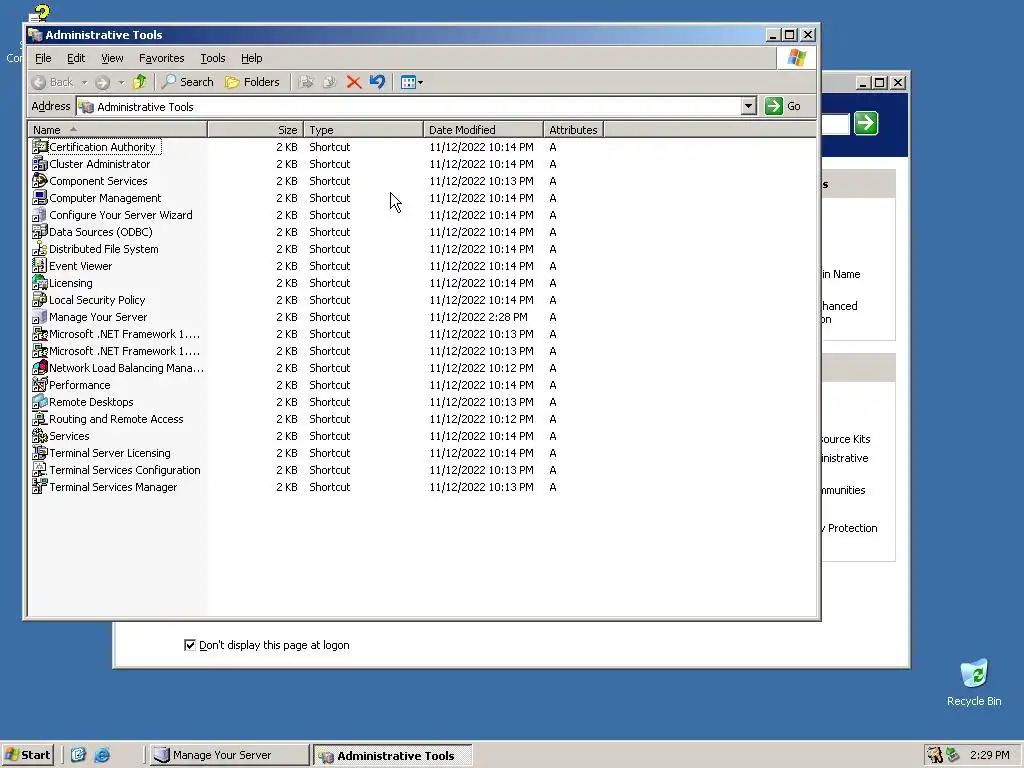Screen dimensions: 1024x768
Task: Click 11/12/2022 2:28 PM date cell
Action: coord(478,317)
